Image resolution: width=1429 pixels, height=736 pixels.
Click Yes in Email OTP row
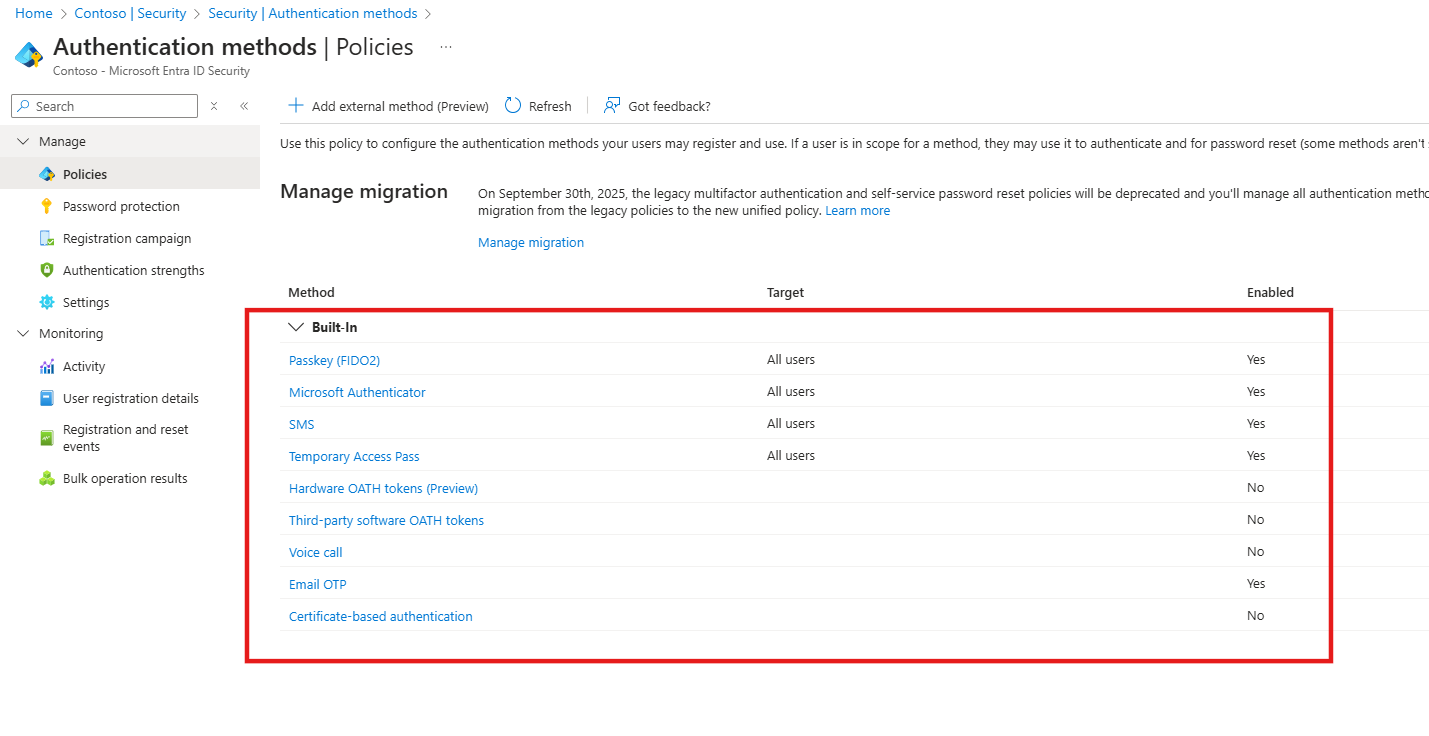[x=1256, y=583]
